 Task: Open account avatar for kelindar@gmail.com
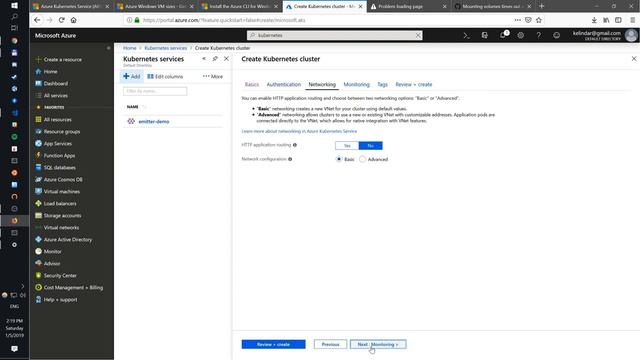(631, 36)
